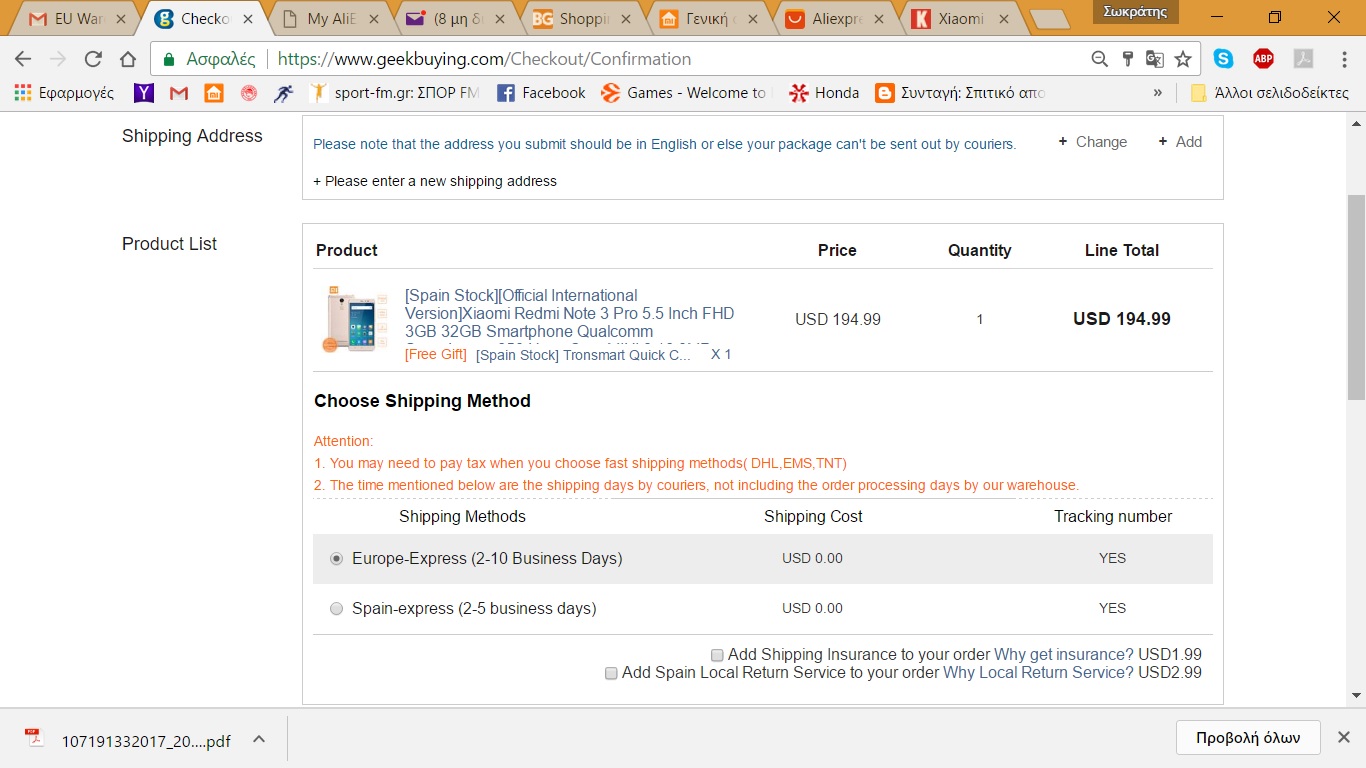Open the sport-fm.gr bookmark

[x=394, y=93]
